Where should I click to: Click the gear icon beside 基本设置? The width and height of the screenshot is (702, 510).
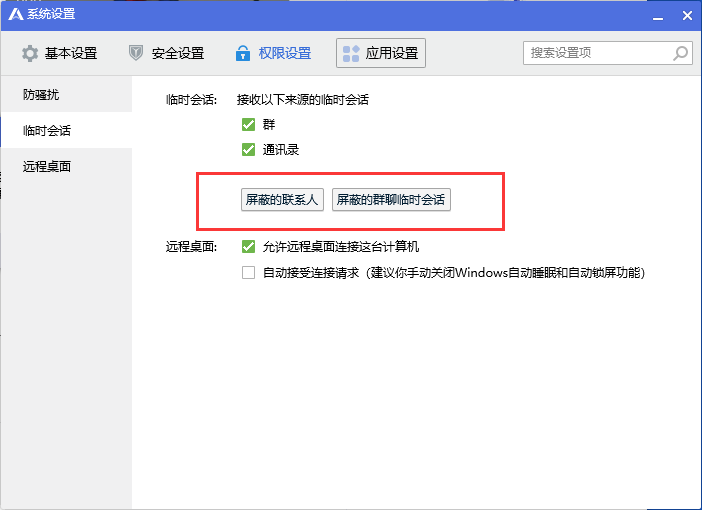(x=30, y=53)
